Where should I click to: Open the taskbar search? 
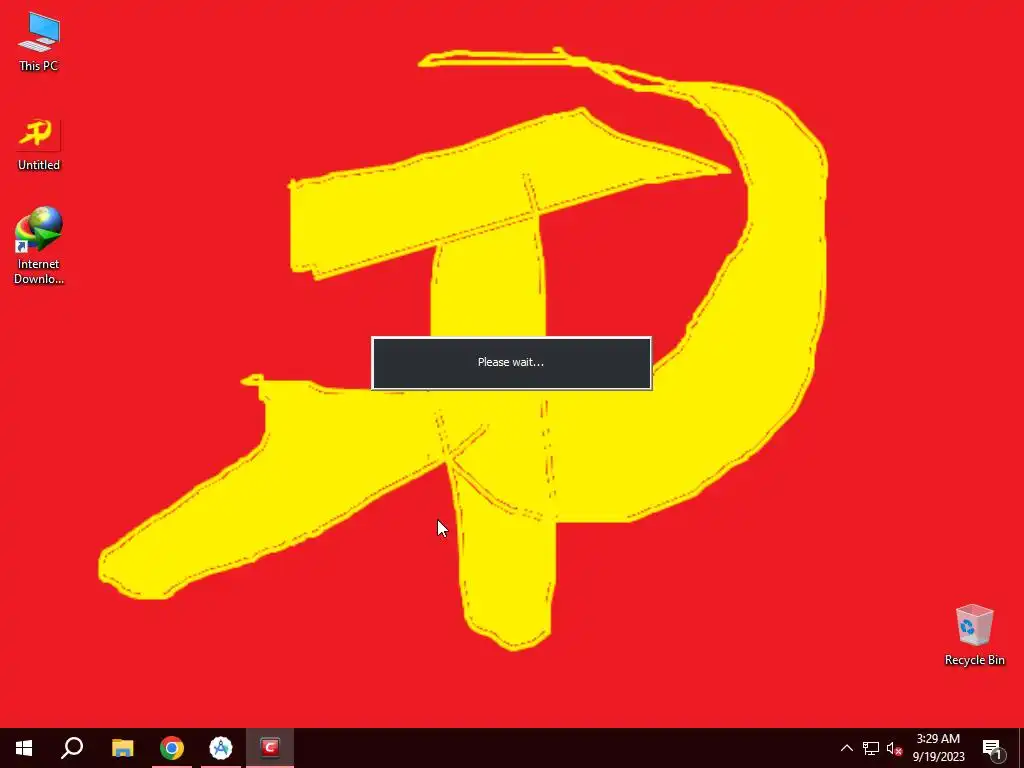click(x=72, y=748)
